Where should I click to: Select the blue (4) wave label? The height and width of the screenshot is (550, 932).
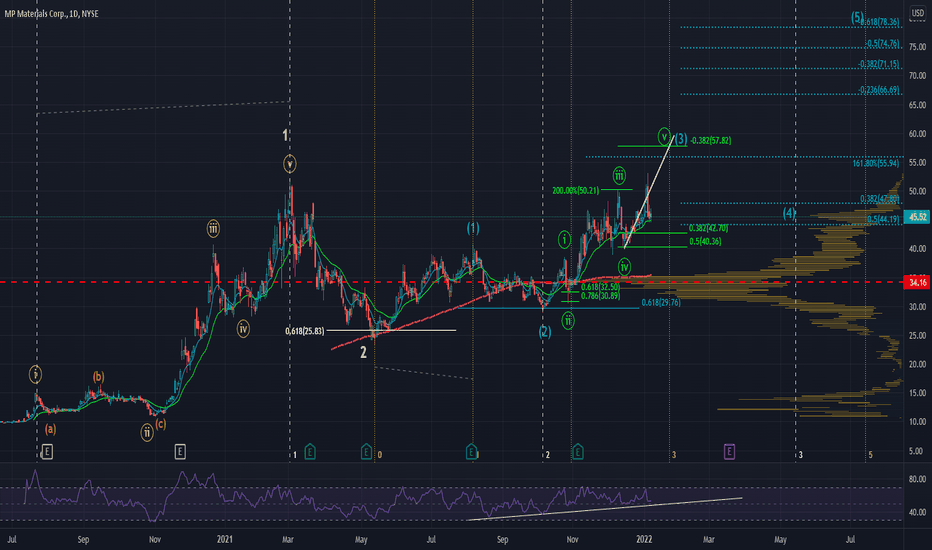[x=789, y=213]
